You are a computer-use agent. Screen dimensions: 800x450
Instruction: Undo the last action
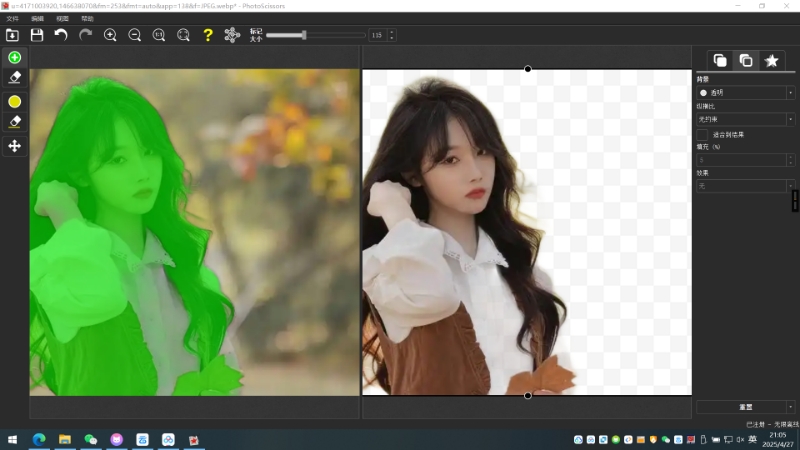click(x=61, y=35)
